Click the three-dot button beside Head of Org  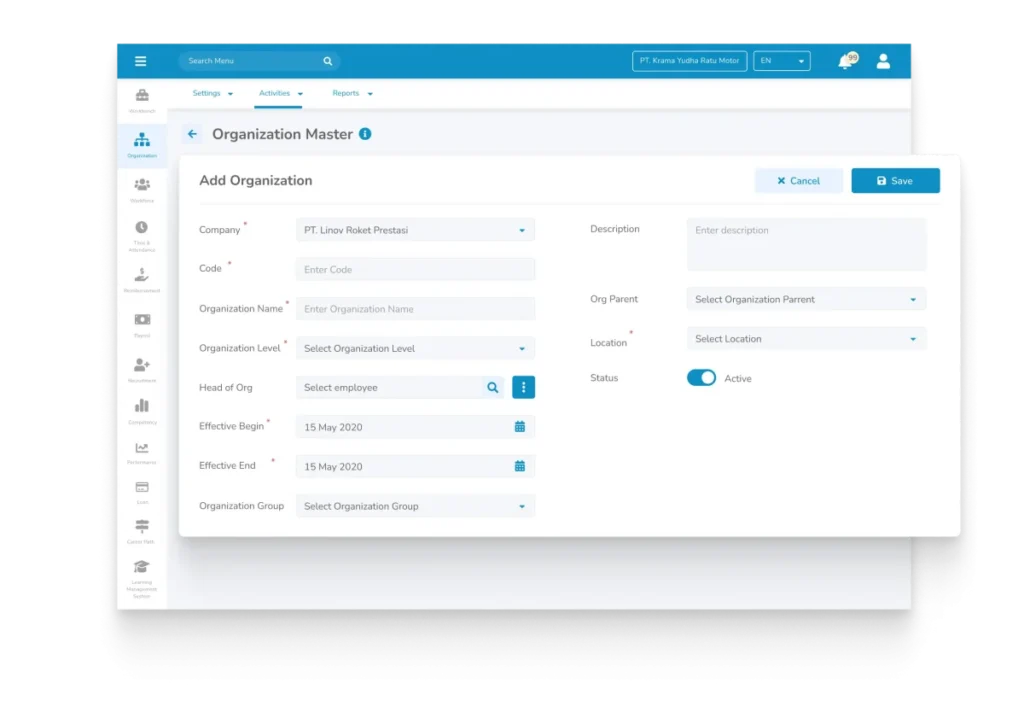tap(523, 387)
